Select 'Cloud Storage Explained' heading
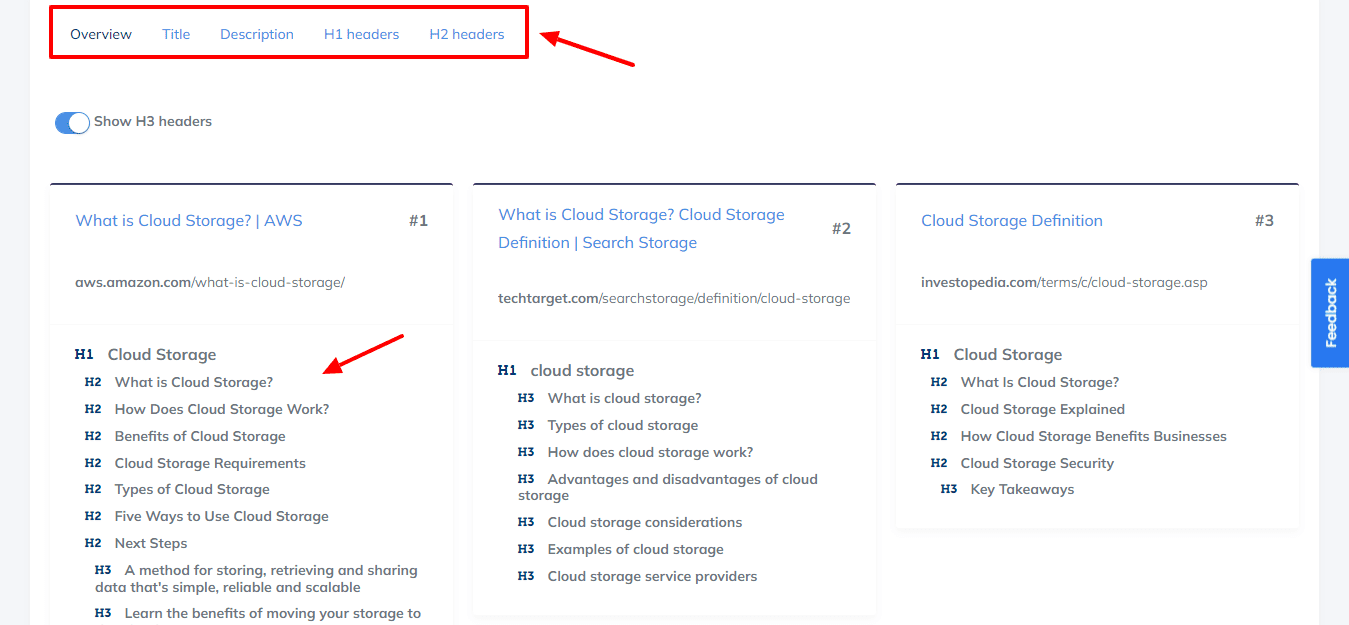Viewport: 1349px width, 625px height. coord(1043,409)
